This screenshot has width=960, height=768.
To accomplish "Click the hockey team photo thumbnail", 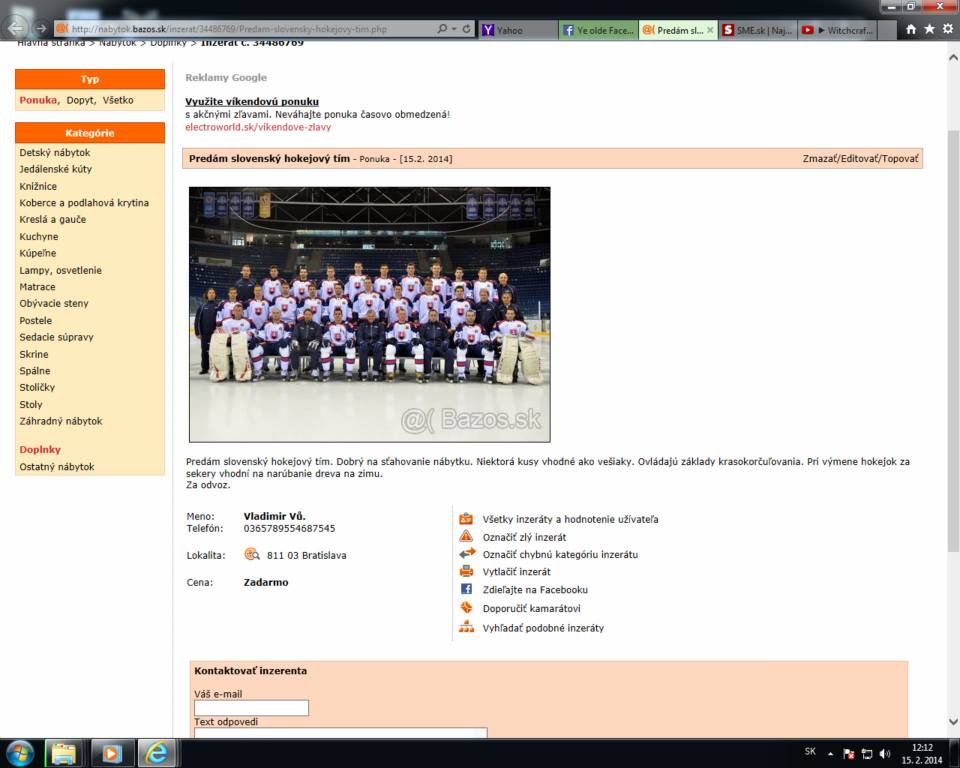I will pyautogui.click(x=369, y=314).
